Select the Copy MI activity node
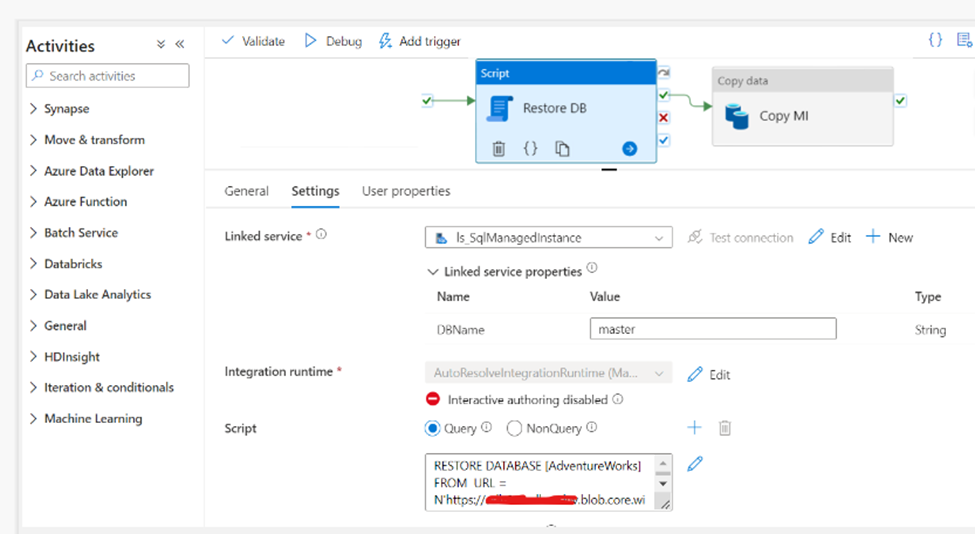 [x=803, y=106]
